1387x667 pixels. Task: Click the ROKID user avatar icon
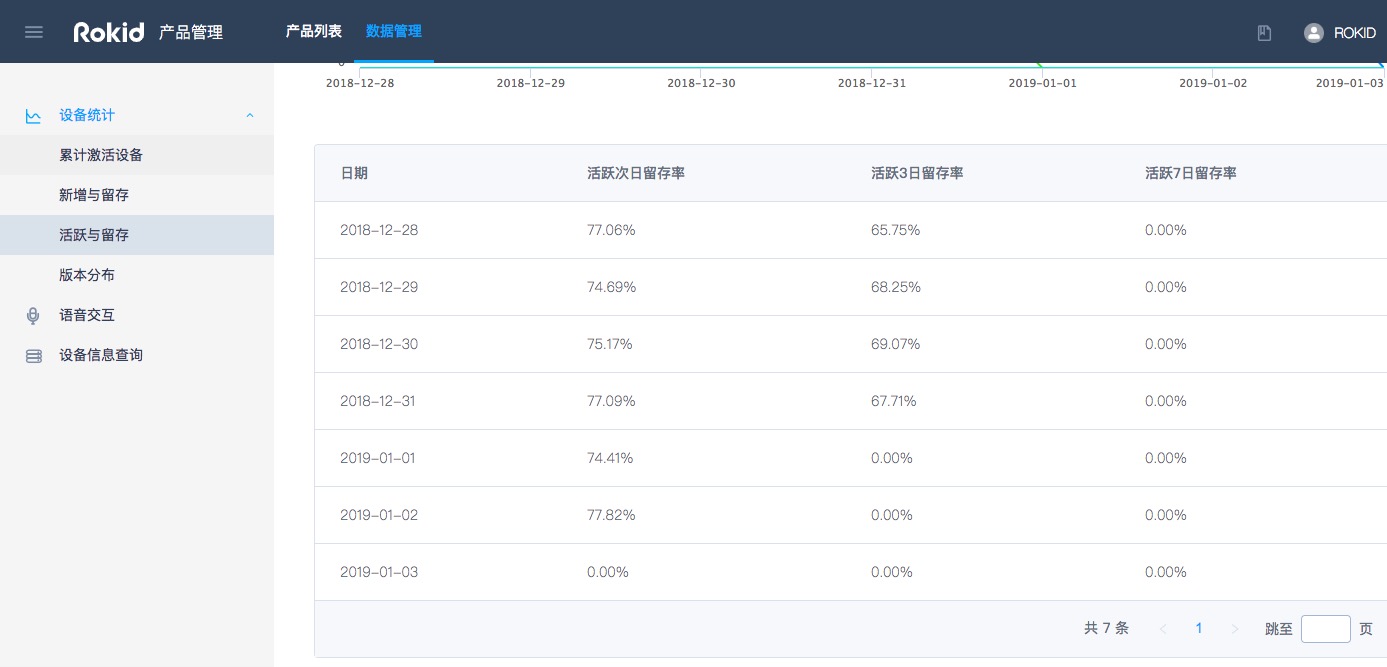point(1313,33)
